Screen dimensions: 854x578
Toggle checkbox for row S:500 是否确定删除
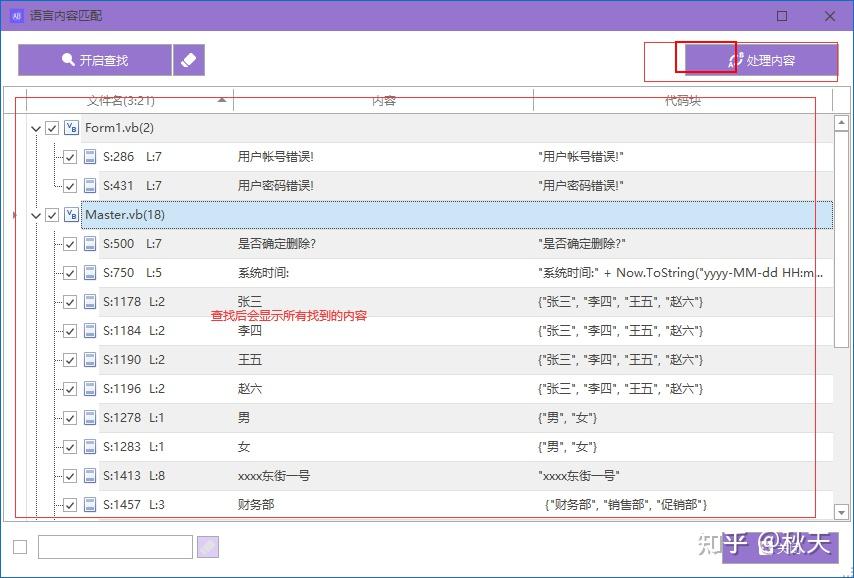[70, 244]
